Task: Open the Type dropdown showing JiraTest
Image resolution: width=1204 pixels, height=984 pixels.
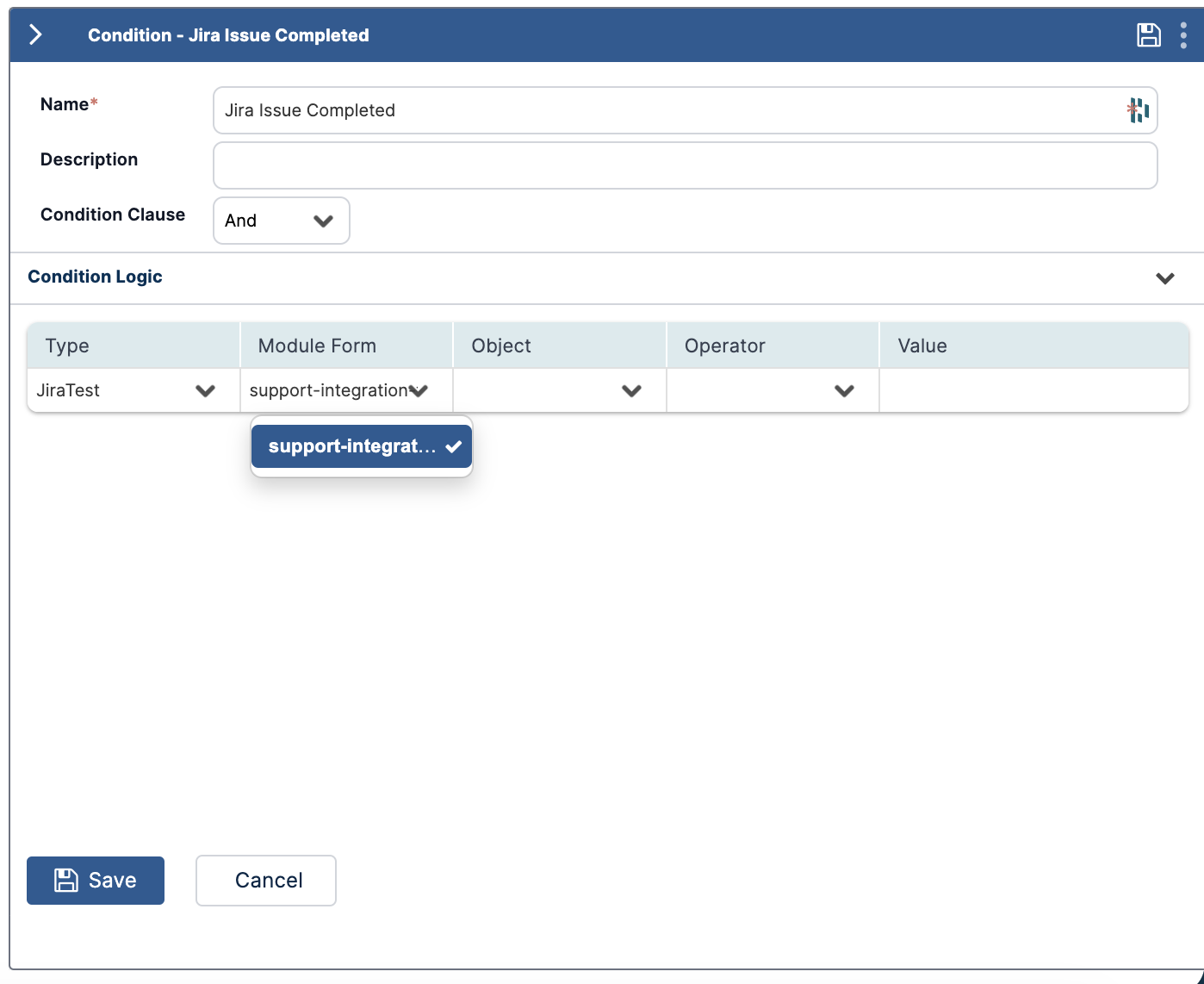Action: point(133,390)
